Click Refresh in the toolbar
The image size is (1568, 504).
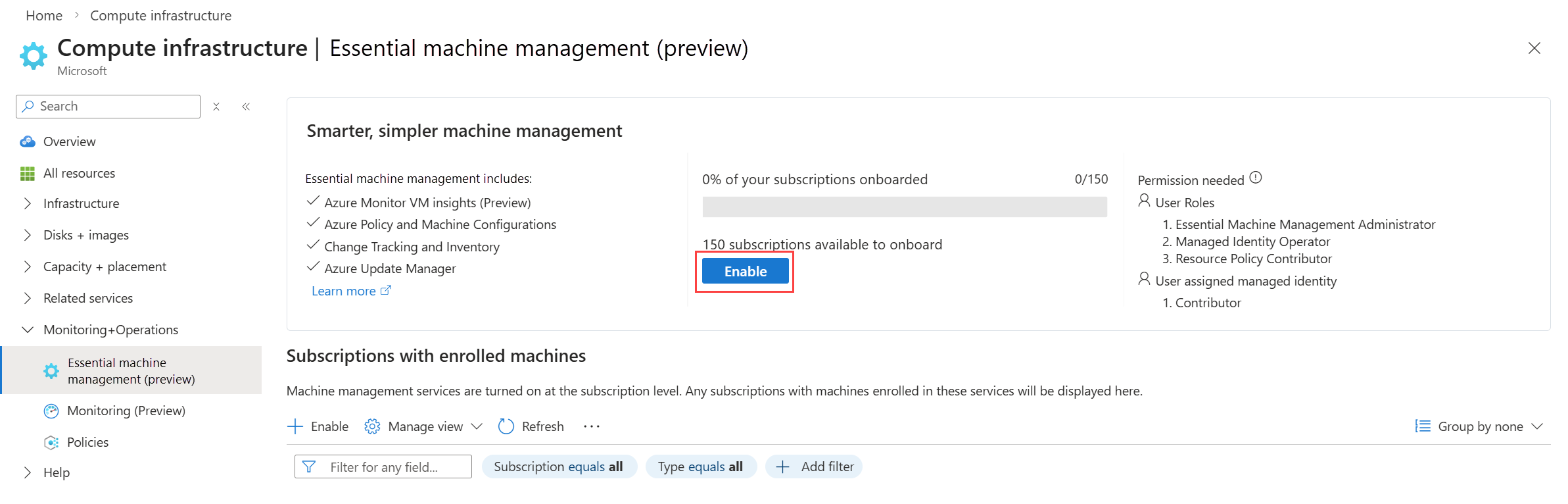(531, 426)
